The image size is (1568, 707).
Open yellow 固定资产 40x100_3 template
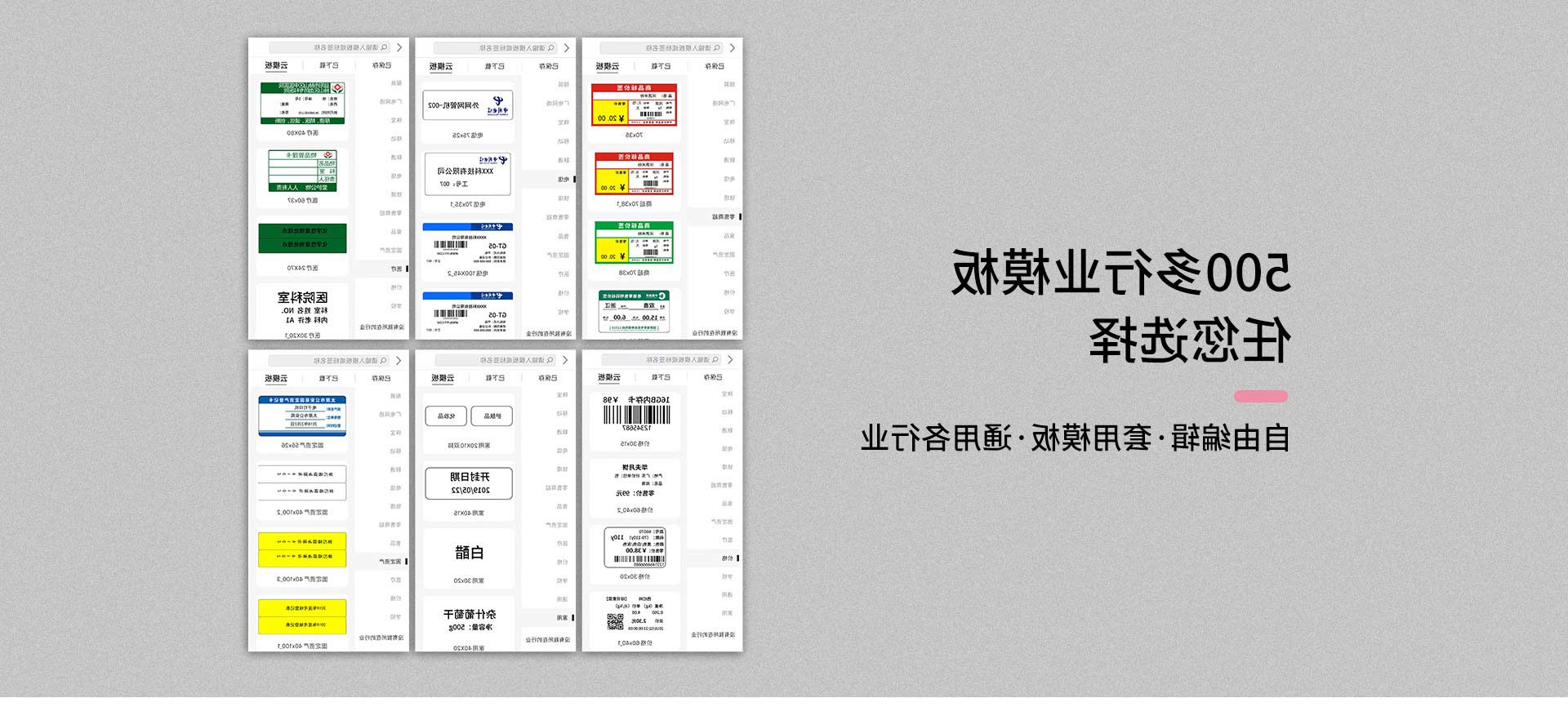[x=302, y=555]
